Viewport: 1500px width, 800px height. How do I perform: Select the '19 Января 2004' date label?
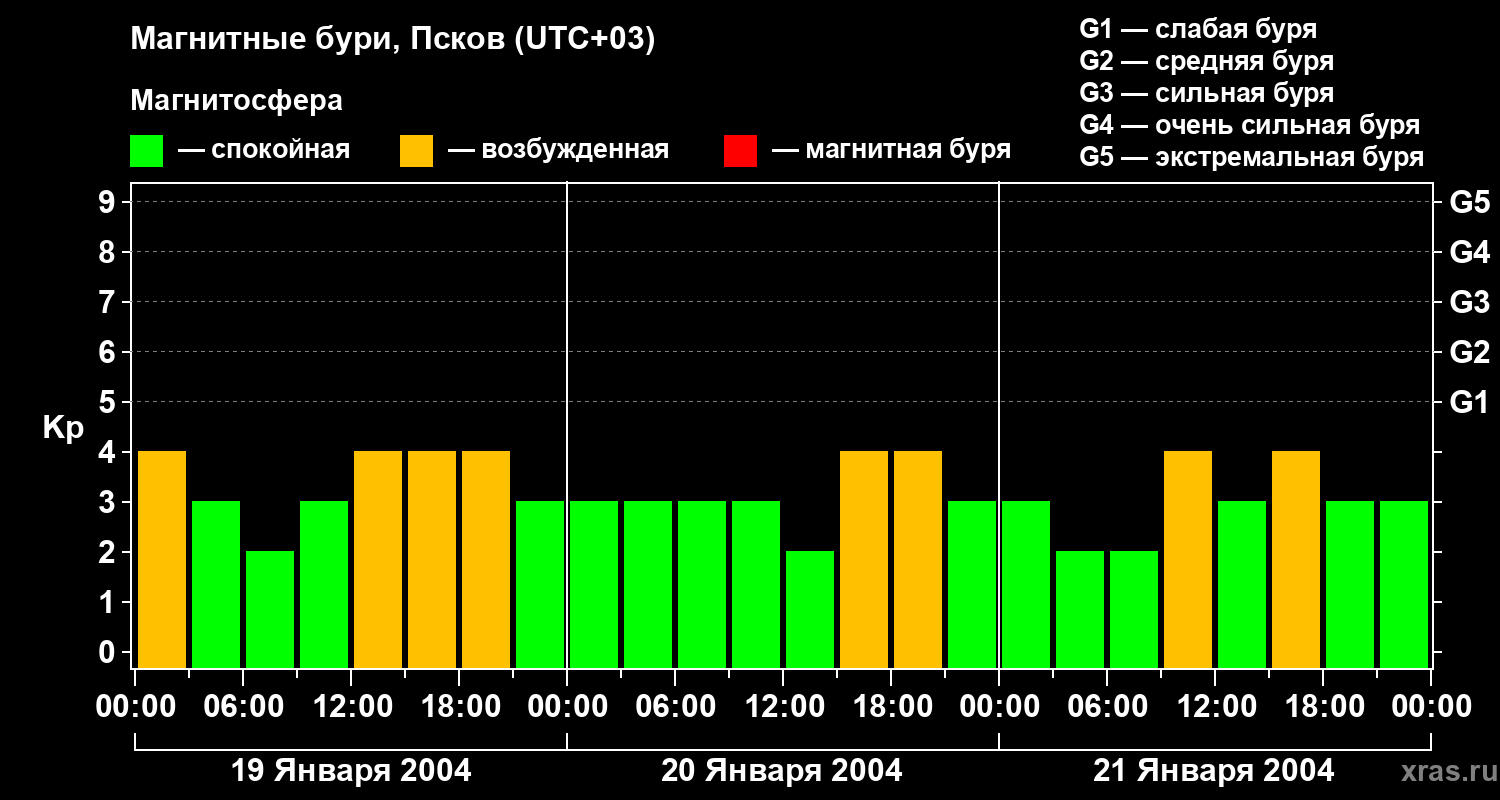pos(351,771)
